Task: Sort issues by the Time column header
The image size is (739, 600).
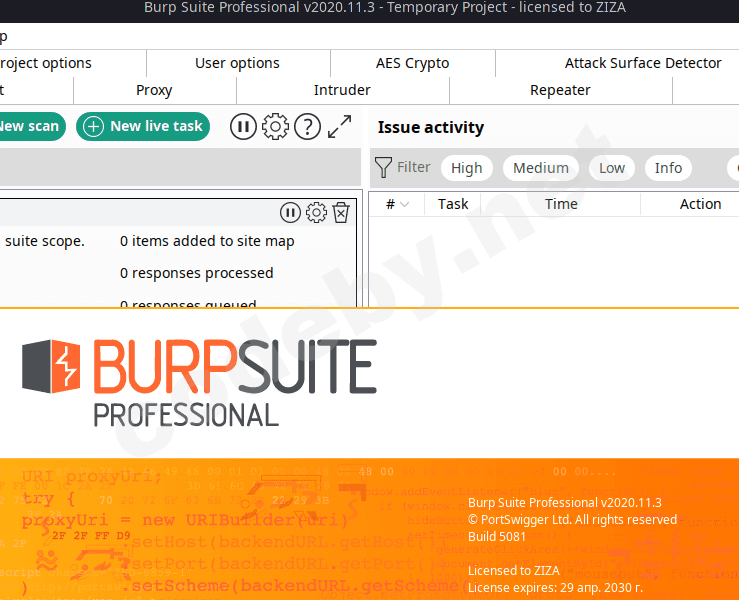Action: click(x=561, y=204)
